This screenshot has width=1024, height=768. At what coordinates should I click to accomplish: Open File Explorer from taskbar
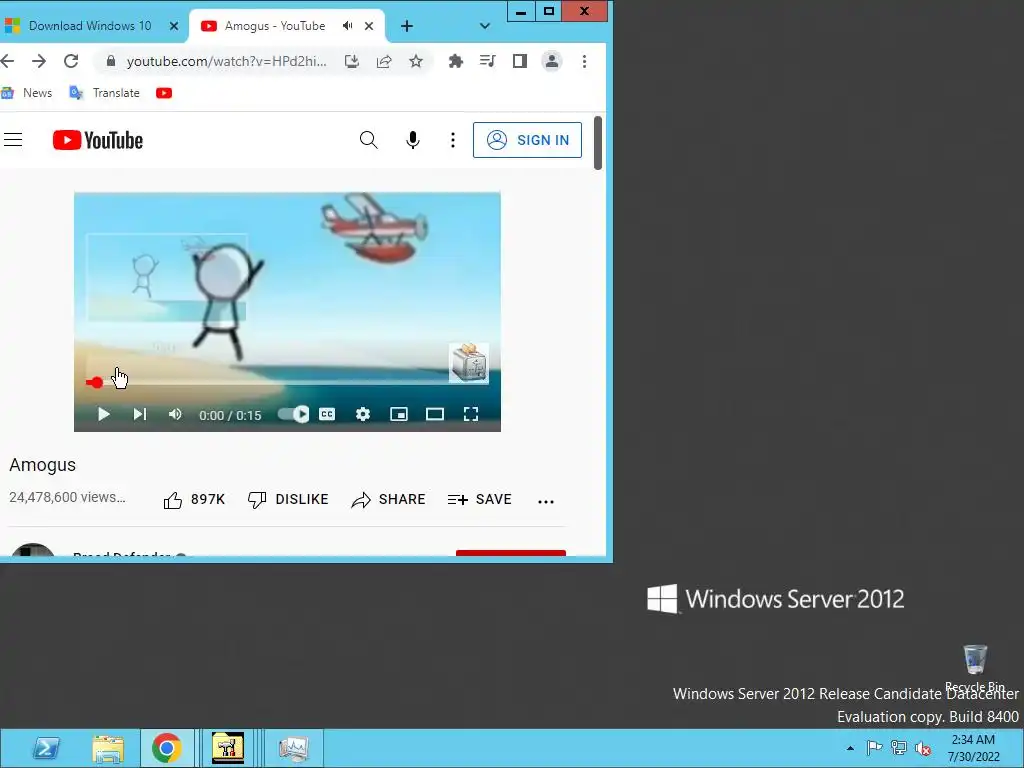point(108,748)
